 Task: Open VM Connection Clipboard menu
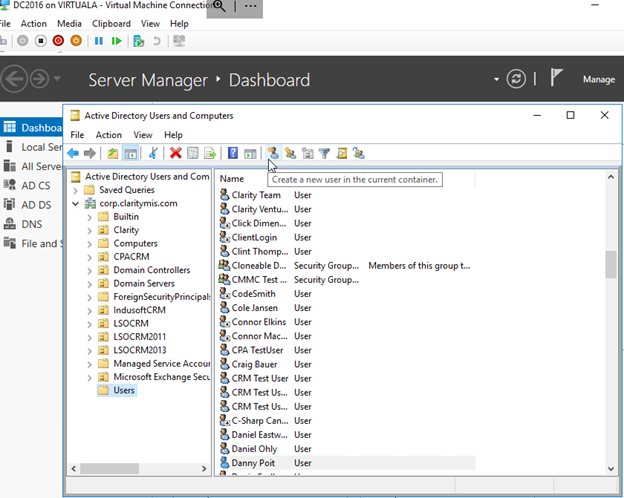[111, 24]
